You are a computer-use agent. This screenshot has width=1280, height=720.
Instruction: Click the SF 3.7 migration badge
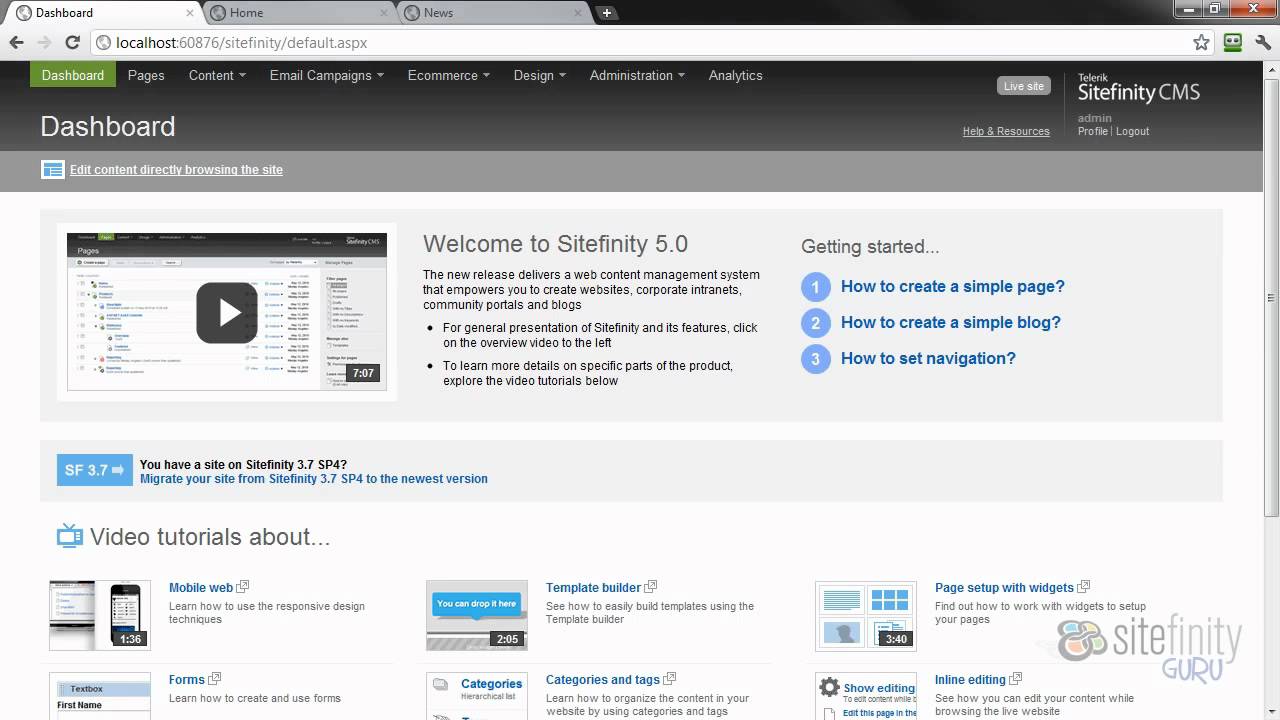pos(95,470)
